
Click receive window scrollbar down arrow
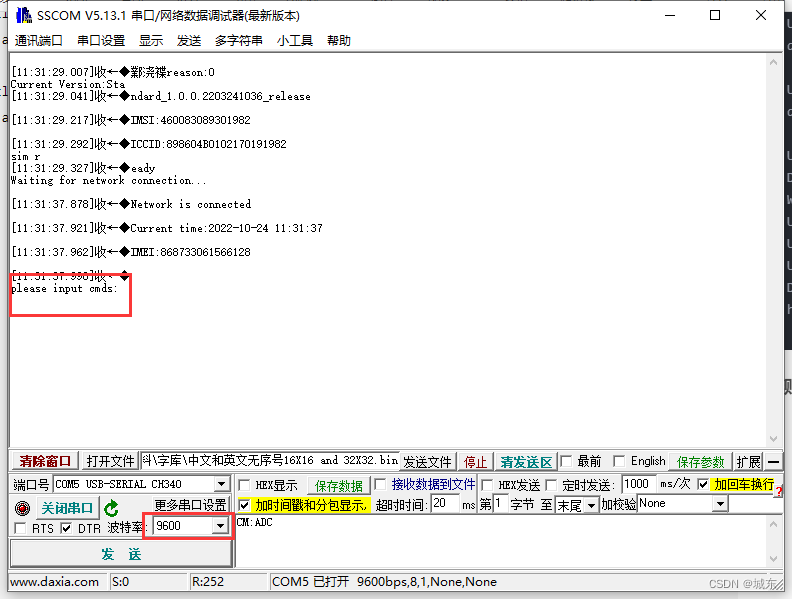point(773,439)
